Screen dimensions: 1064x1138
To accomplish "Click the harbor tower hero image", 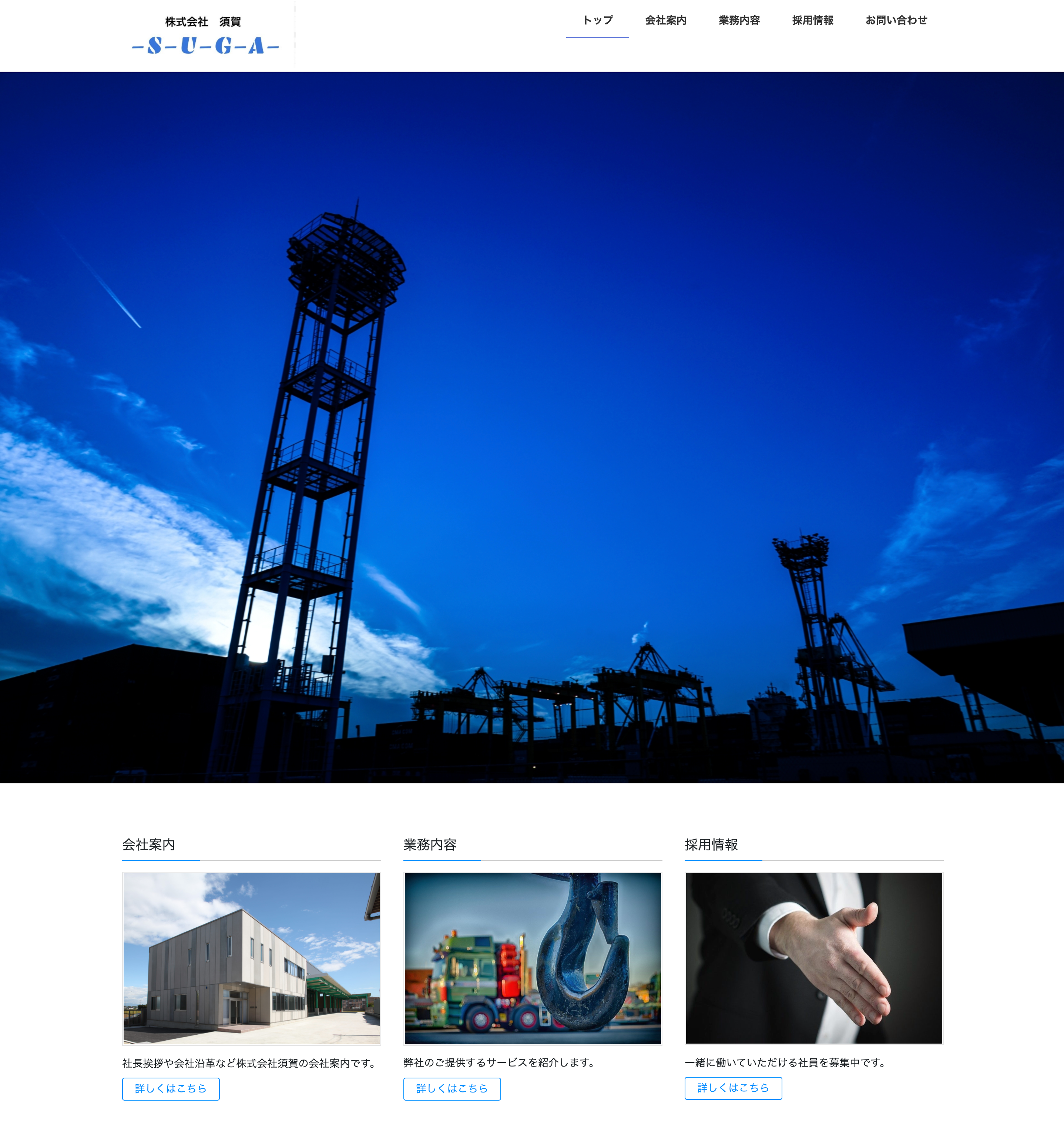I will pos(532,427).
